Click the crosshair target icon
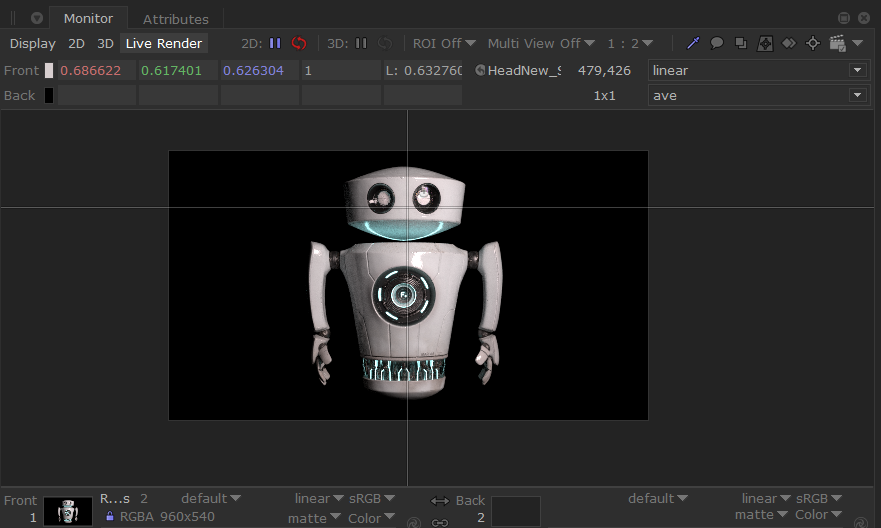The width and height of the screenshot is (881, 528). click(x=813, y=44)
